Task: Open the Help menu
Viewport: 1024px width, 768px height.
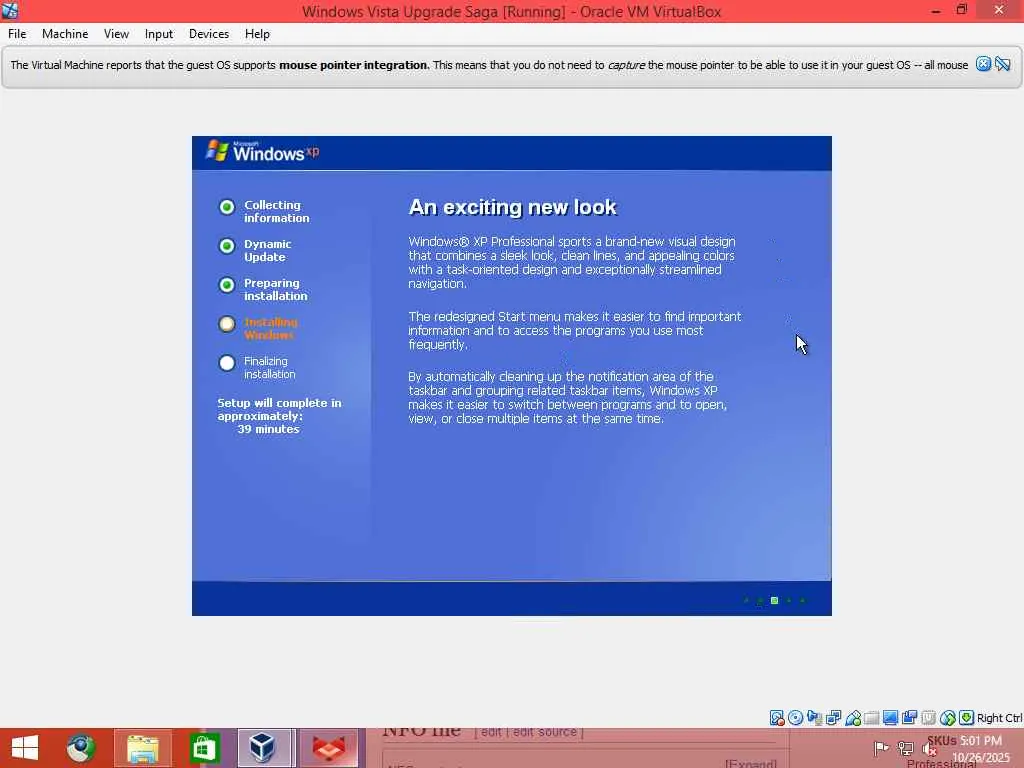Action: [257, 34]
